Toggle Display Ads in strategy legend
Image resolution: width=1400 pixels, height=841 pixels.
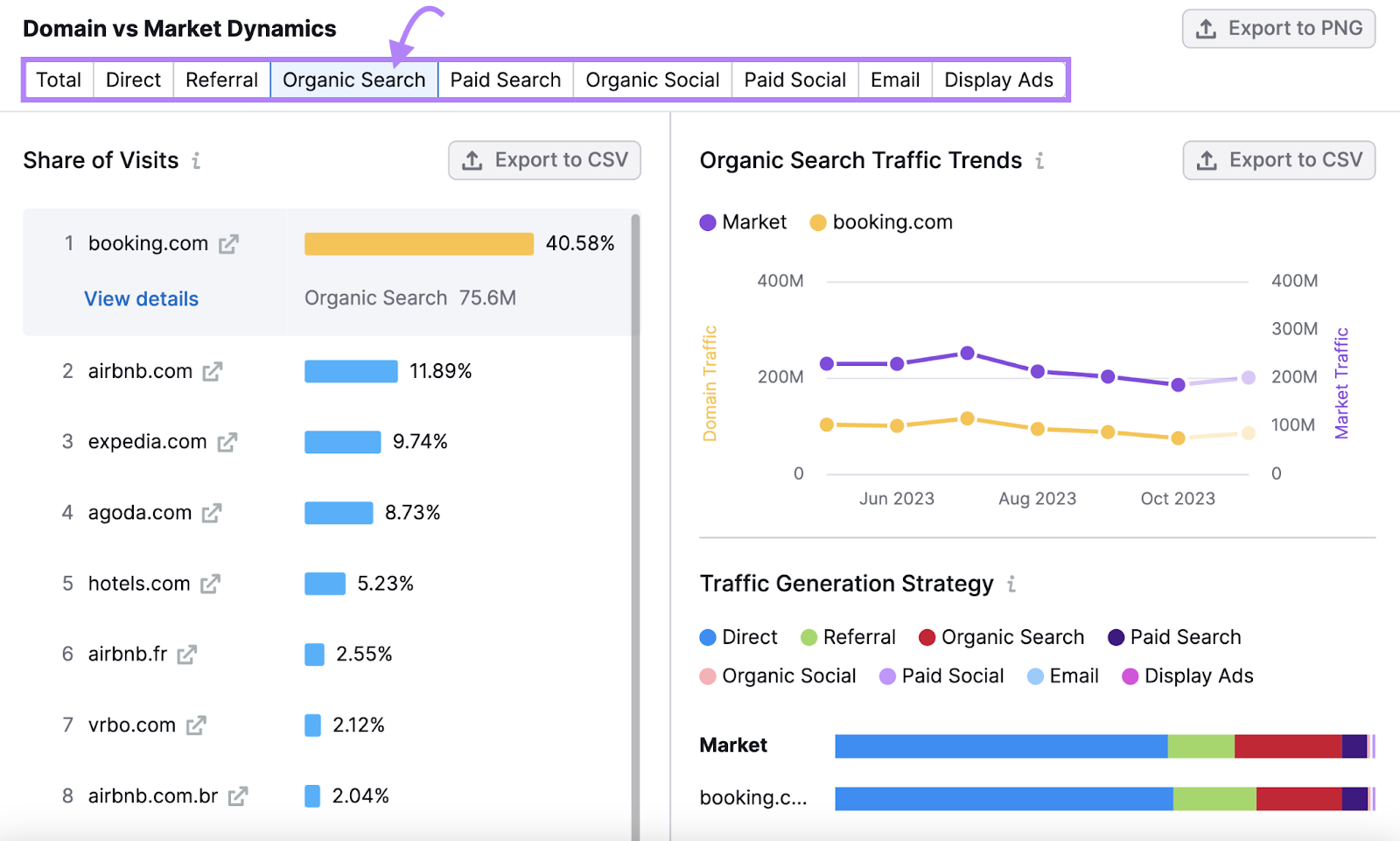(x=1187, y=676)
